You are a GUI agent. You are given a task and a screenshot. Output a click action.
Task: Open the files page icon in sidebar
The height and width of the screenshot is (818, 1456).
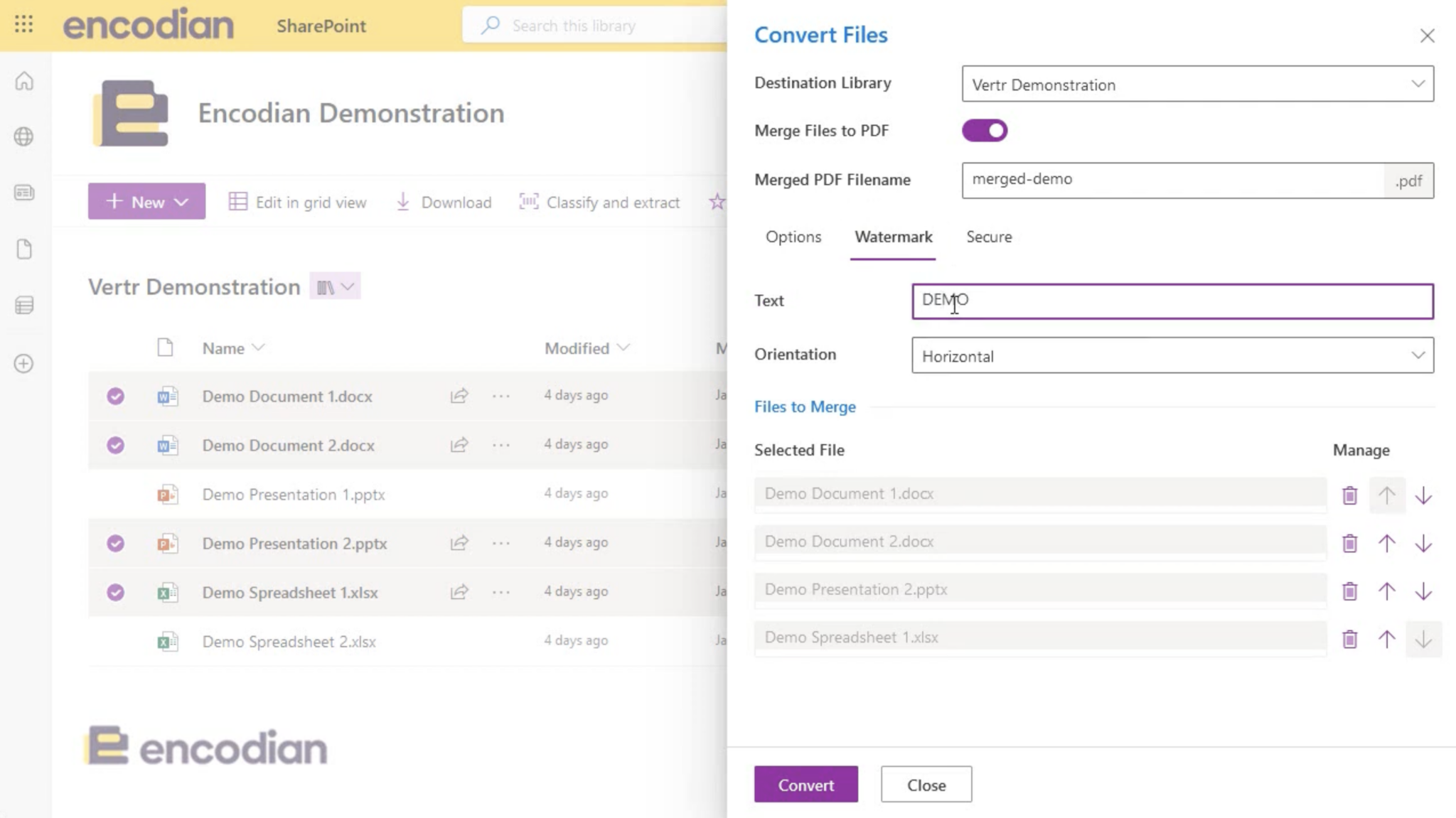(24, 249)
